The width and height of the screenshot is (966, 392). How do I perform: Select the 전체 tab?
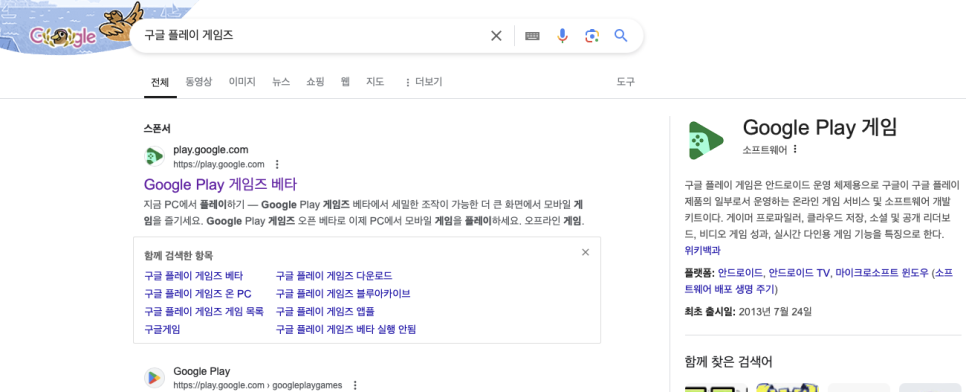coord(160,82)
